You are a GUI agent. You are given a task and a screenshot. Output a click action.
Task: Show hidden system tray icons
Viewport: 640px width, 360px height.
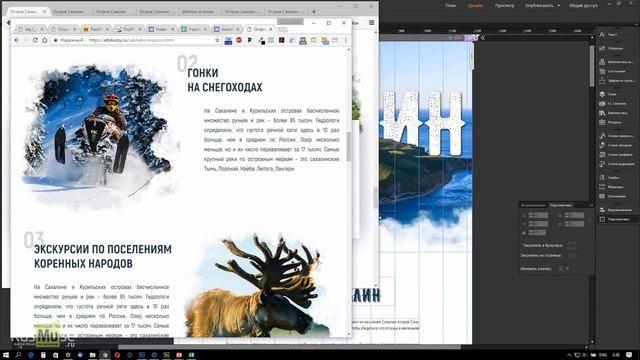(569, 355)
